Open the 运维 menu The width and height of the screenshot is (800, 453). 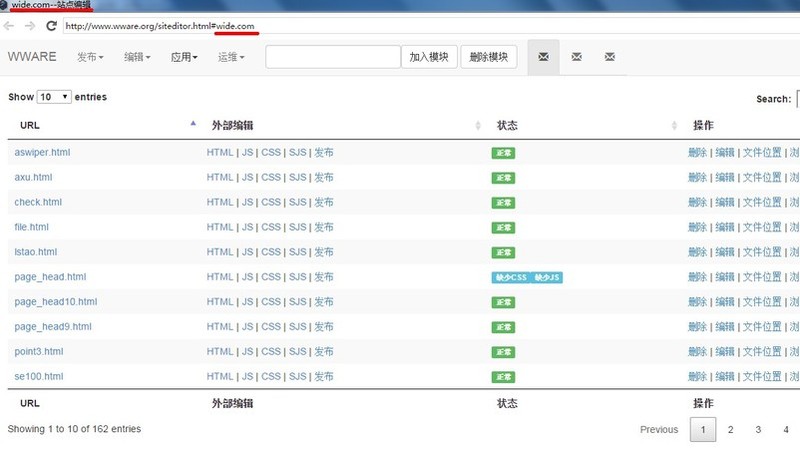point(231,58)
